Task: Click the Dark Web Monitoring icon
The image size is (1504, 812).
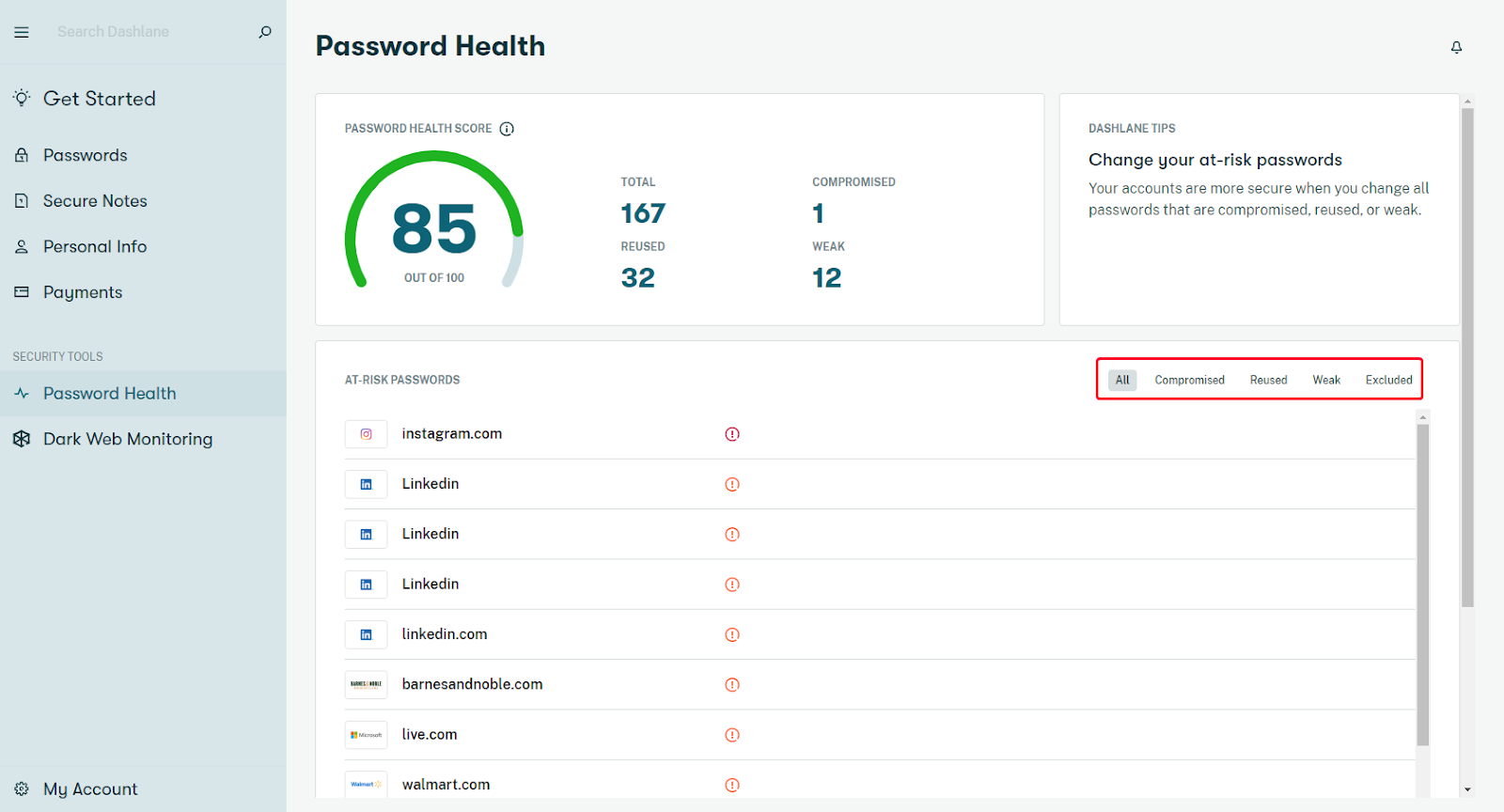Action: pyautogui.click(x=22, y=439)
